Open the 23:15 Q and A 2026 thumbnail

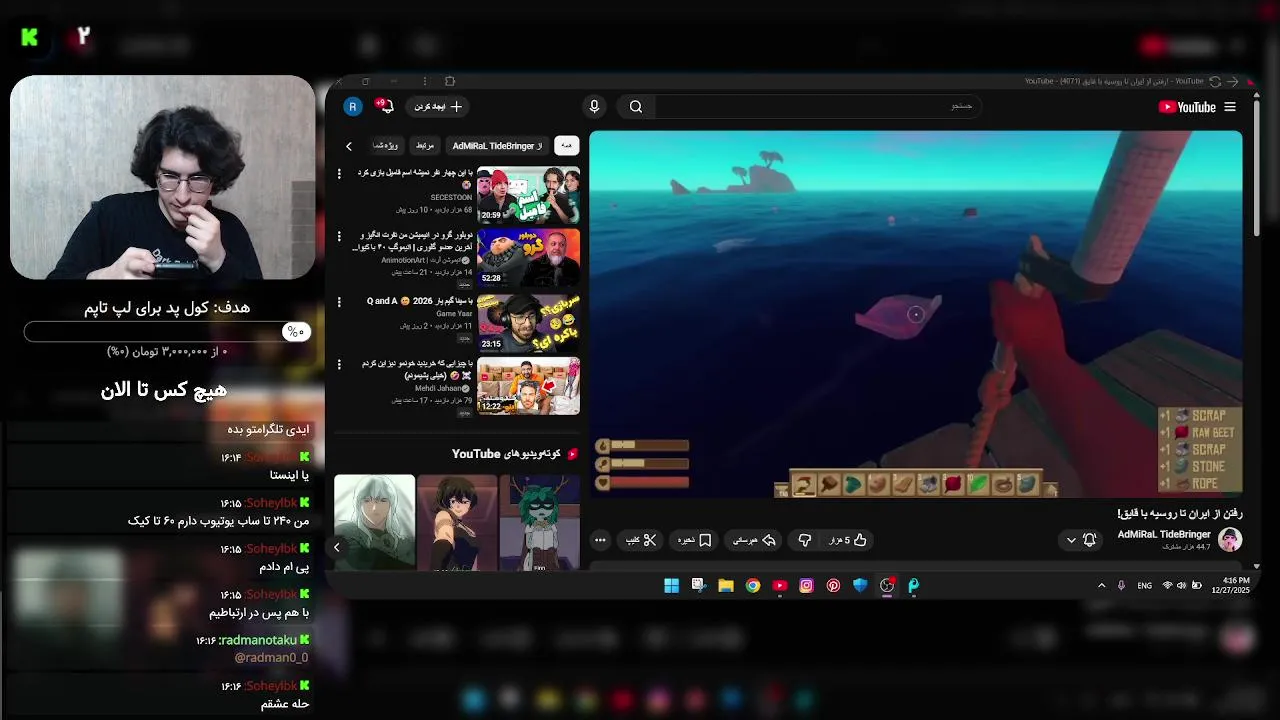[x=528, y=322]
